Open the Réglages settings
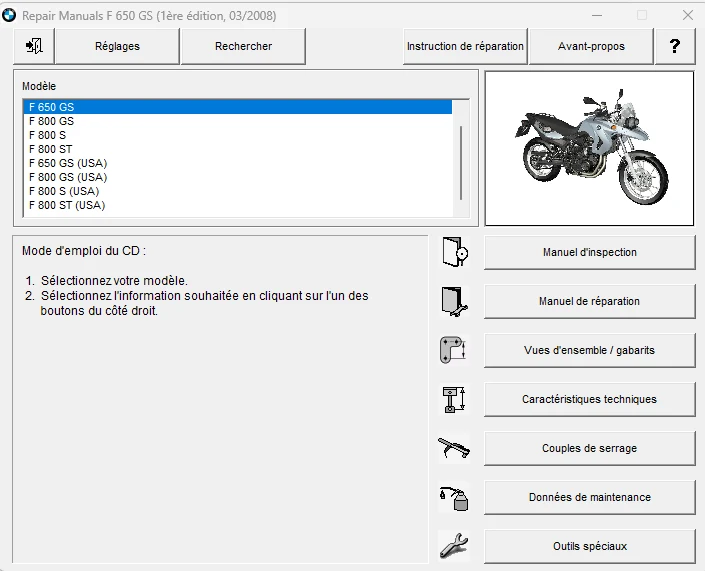The width and height of the screenshot is (705, 571). [117, 46]
